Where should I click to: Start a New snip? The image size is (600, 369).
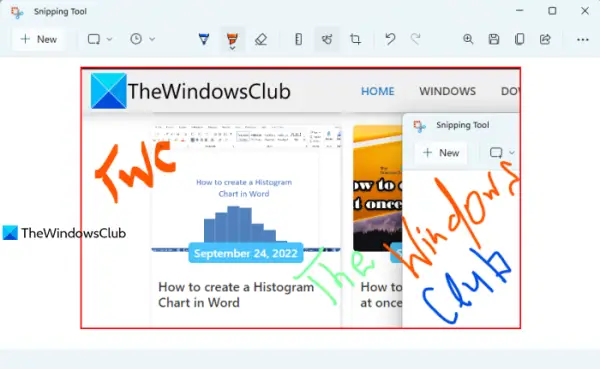(x=38, y=39)
